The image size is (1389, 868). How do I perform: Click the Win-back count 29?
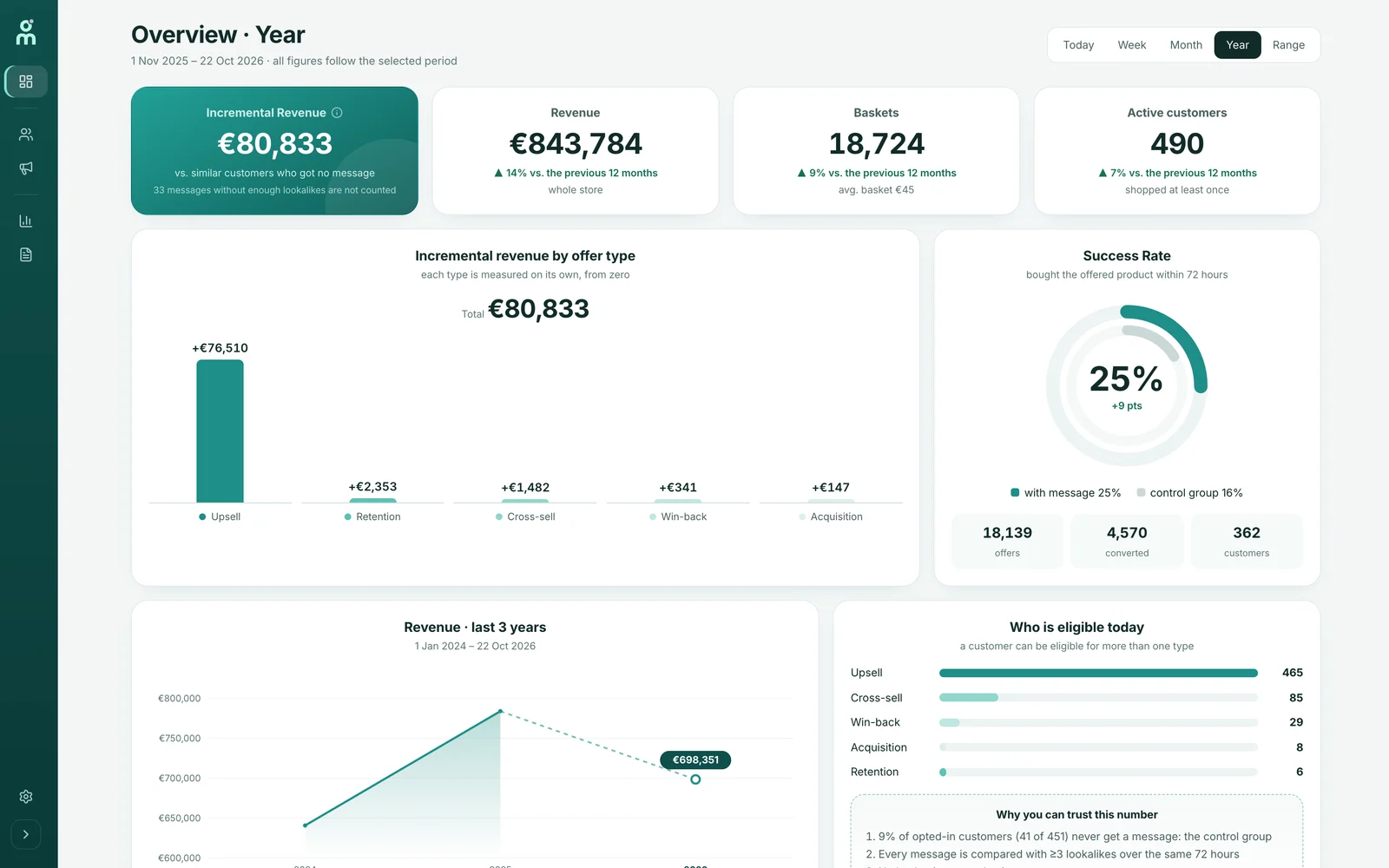1295,722
